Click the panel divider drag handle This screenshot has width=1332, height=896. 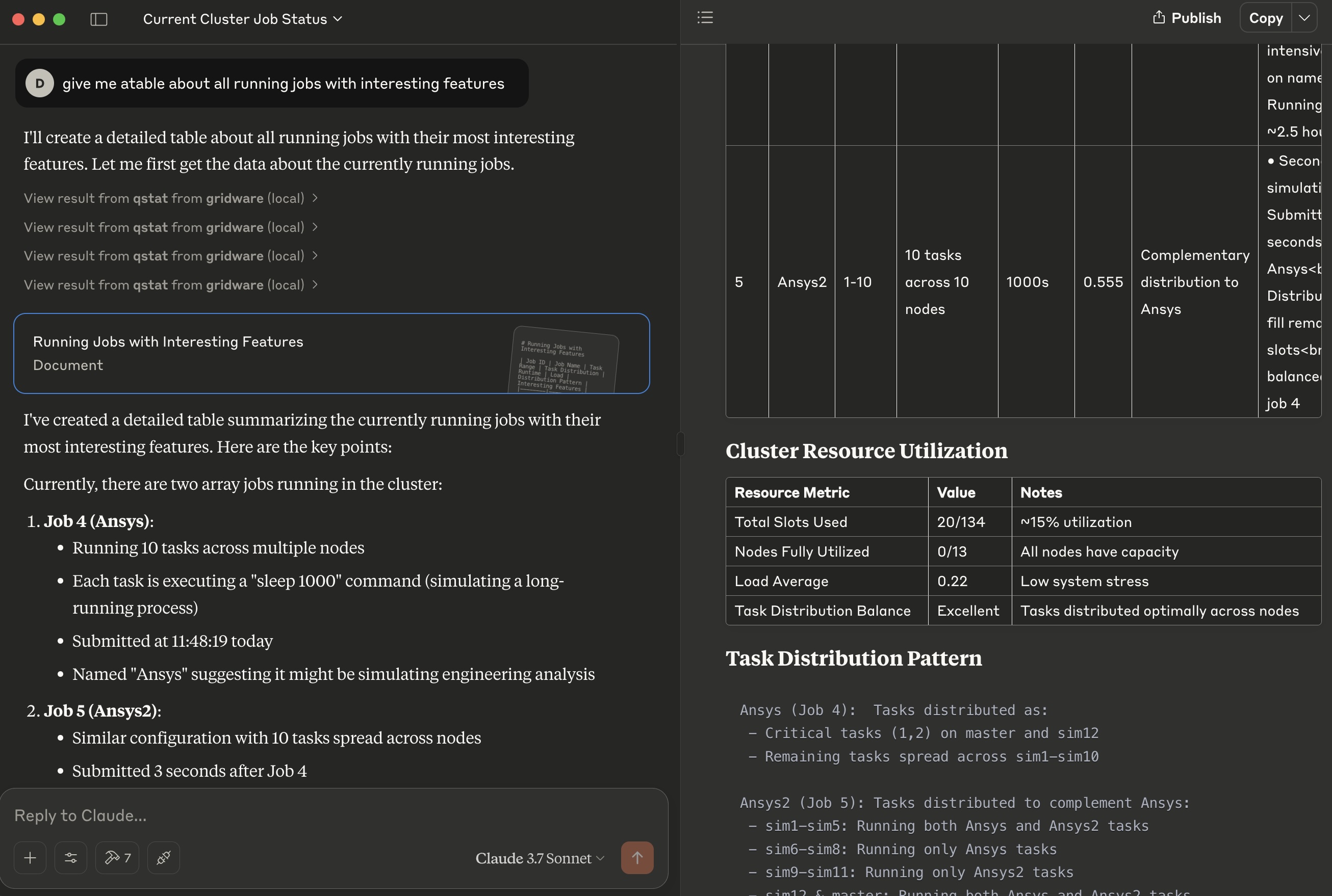click(680, 443)
